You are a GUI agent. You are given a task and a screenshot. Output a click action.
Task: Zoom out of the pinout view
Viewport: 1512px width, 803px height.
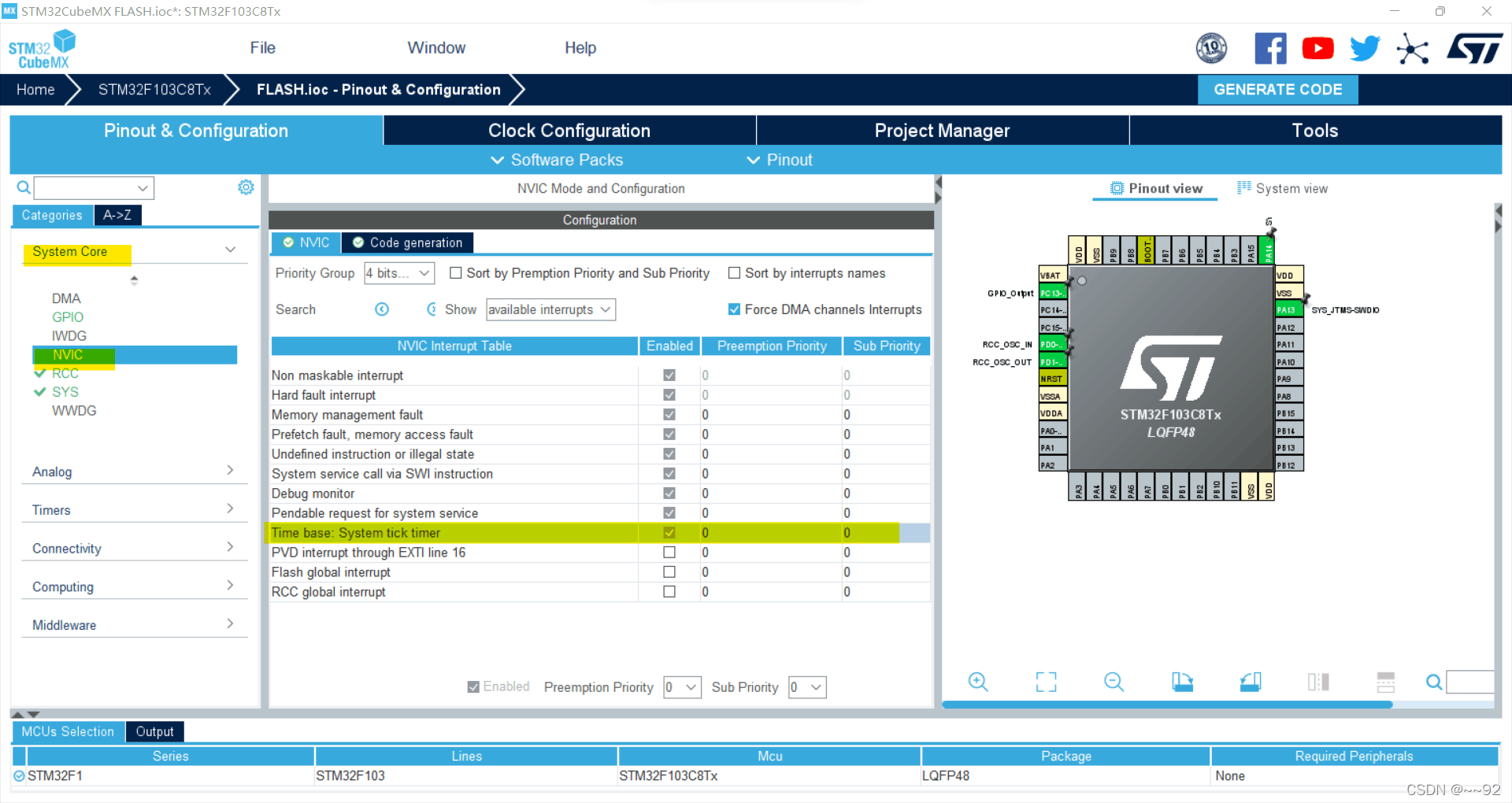point(1114,682)
